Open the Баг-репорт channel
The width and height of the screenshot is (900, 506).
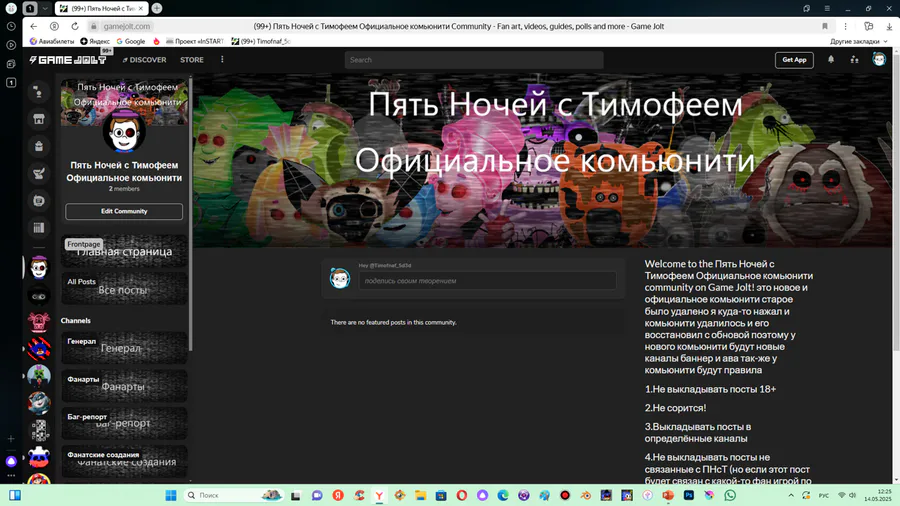[124, 423]
